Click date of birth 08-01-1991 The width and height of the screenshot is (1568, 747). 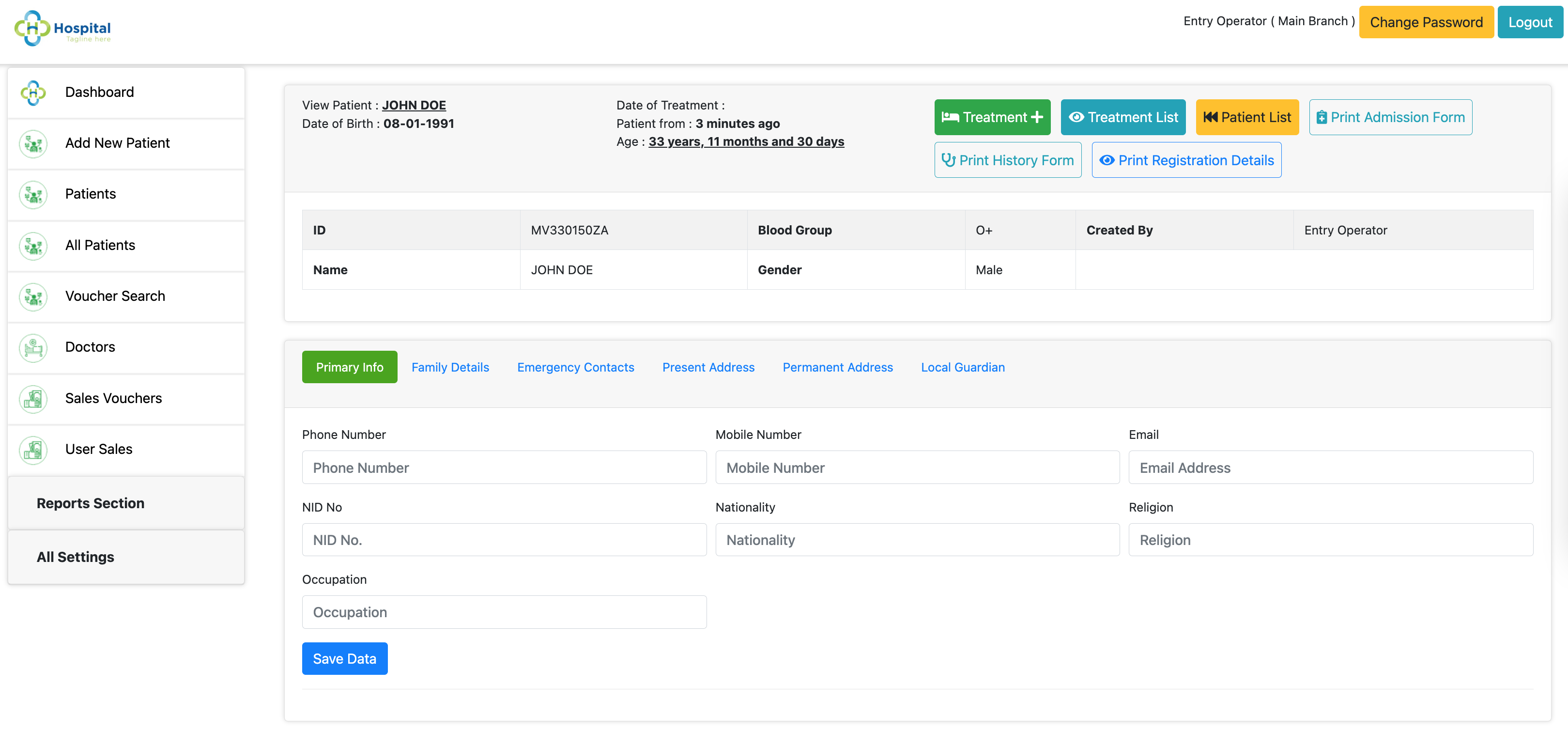point(419,124)
